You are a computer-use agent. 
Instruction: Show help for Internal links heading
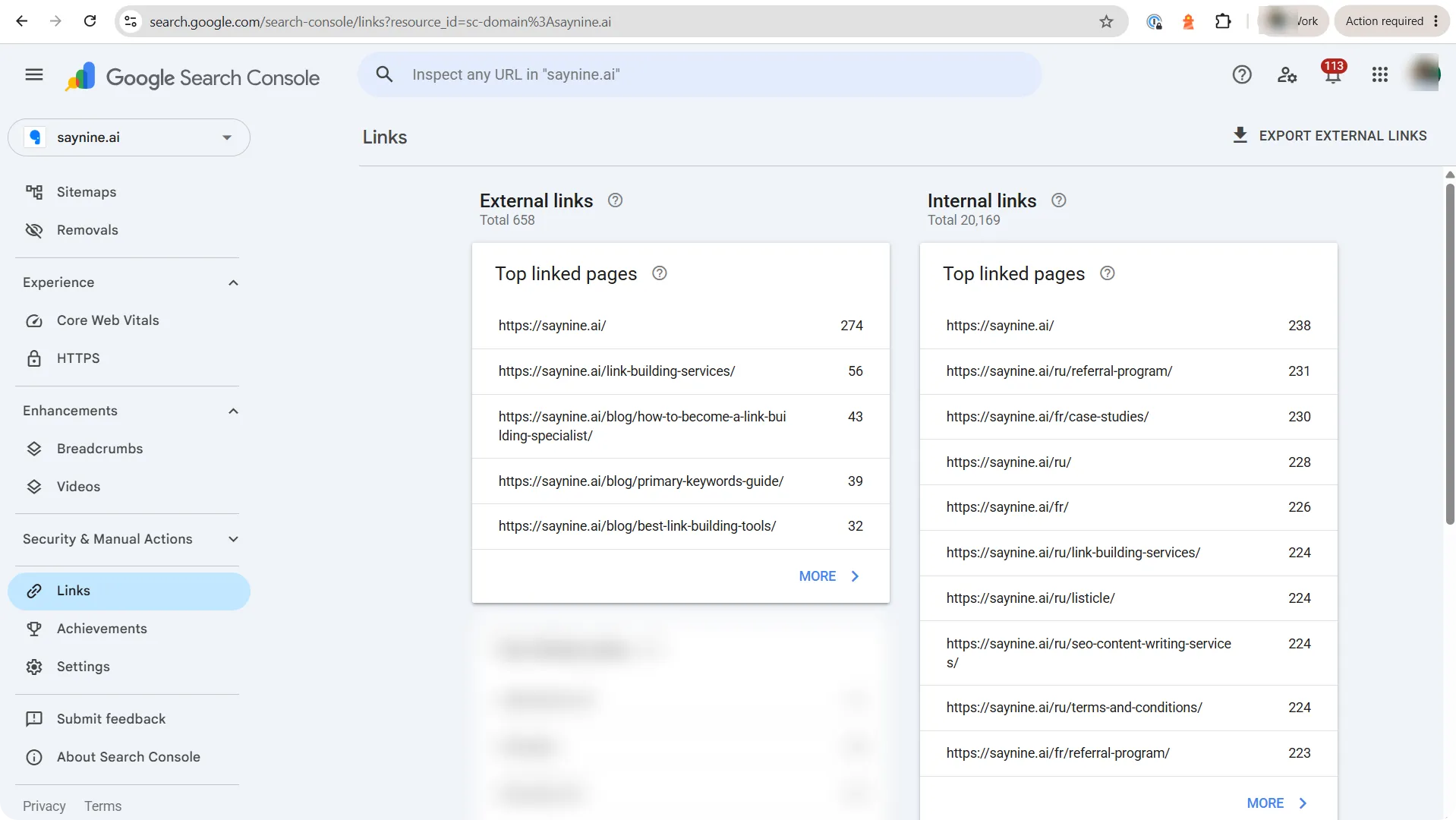pos(1059,200)
